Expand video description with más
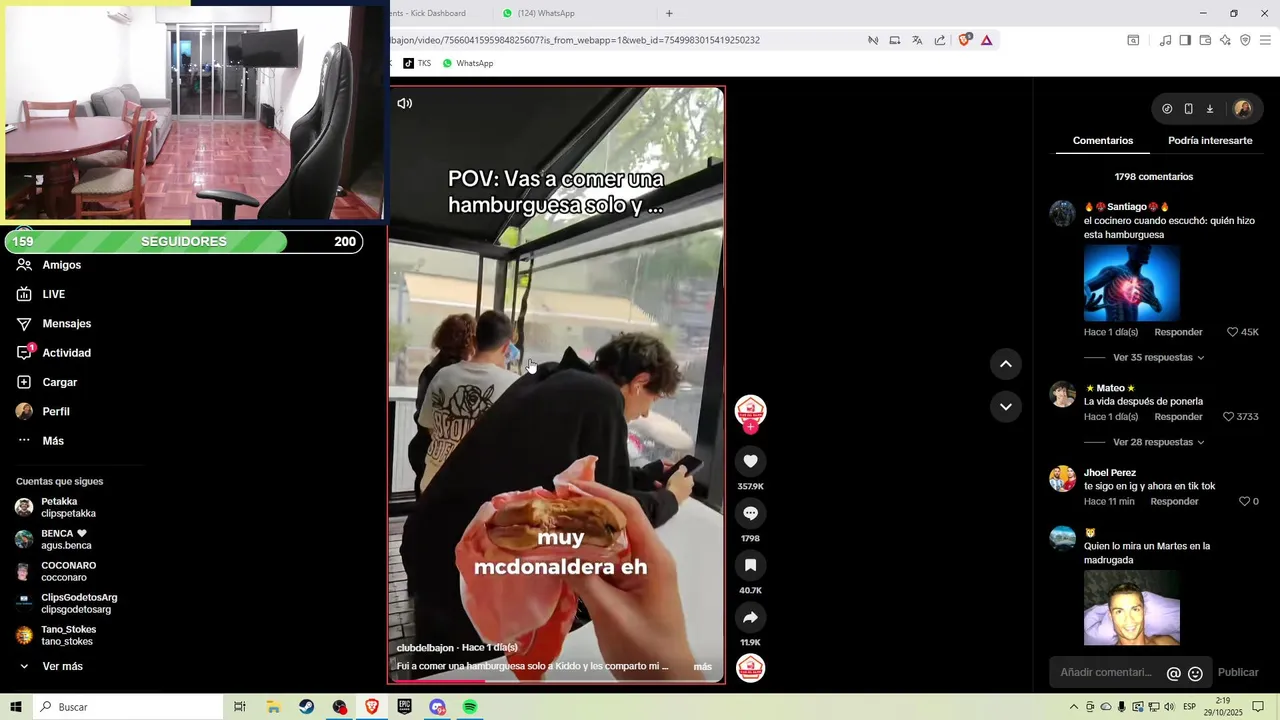This screenshot has height=720, width=1280. pyautogui.click(x=703, y=667)
